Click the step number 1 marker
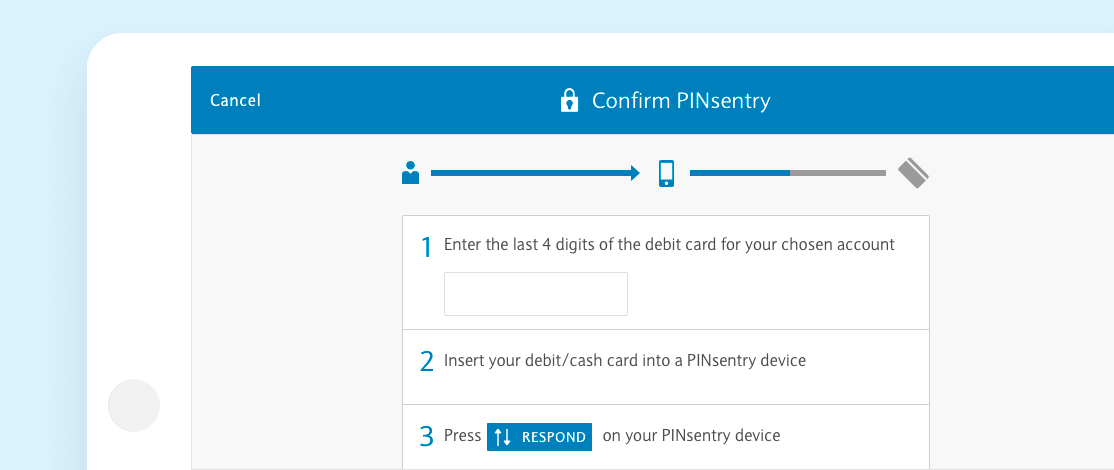The height and width of the screenshot is (470, 1114). point(427,247)
